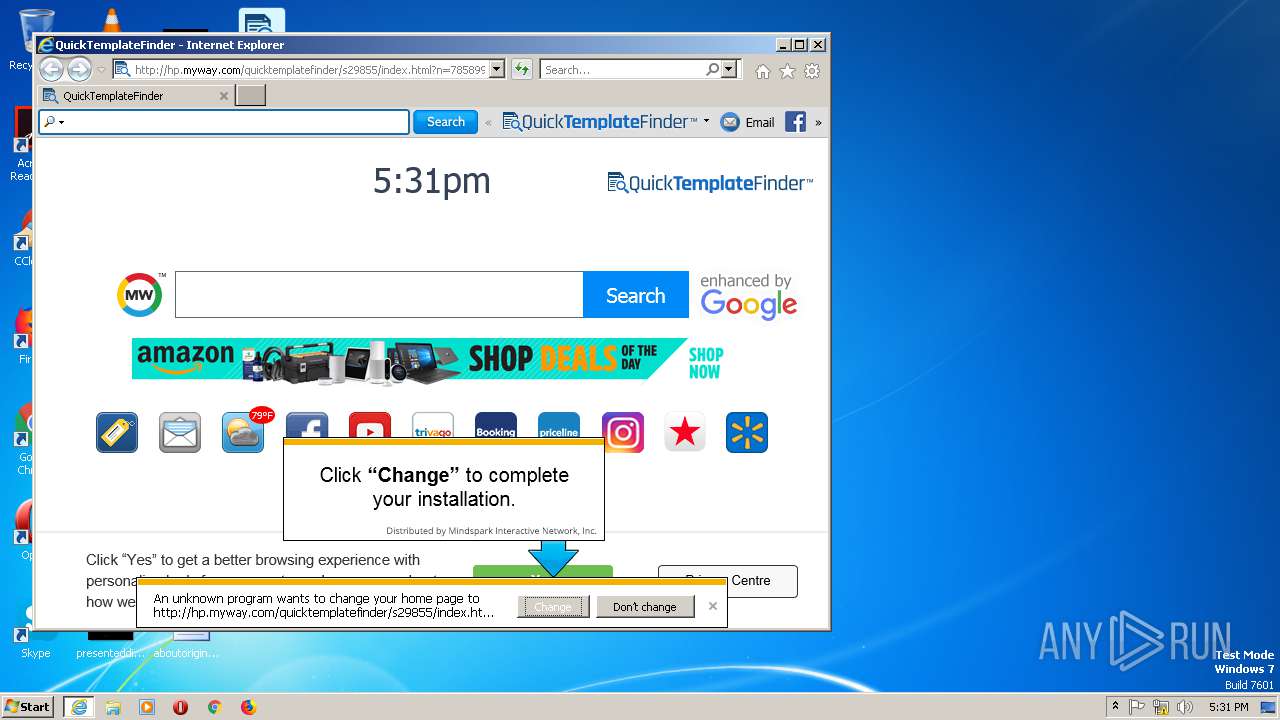Open the YouTube shortcut tile
Screen dimensions: 1280x720
(x=370, y=425)
